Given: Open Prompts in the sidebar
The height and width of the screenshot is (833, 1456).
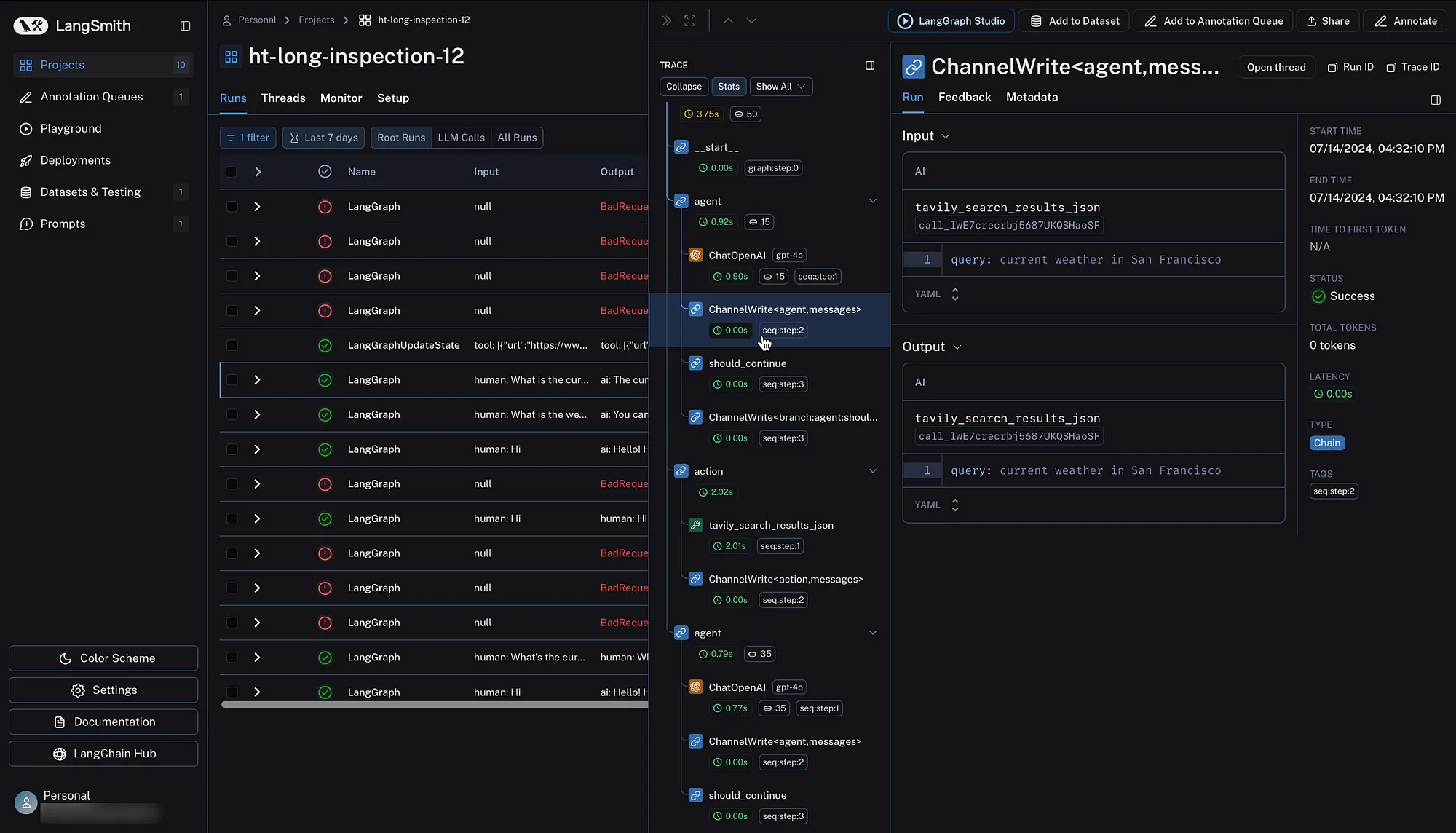Looking at the screenshot, I should [63, 224].
